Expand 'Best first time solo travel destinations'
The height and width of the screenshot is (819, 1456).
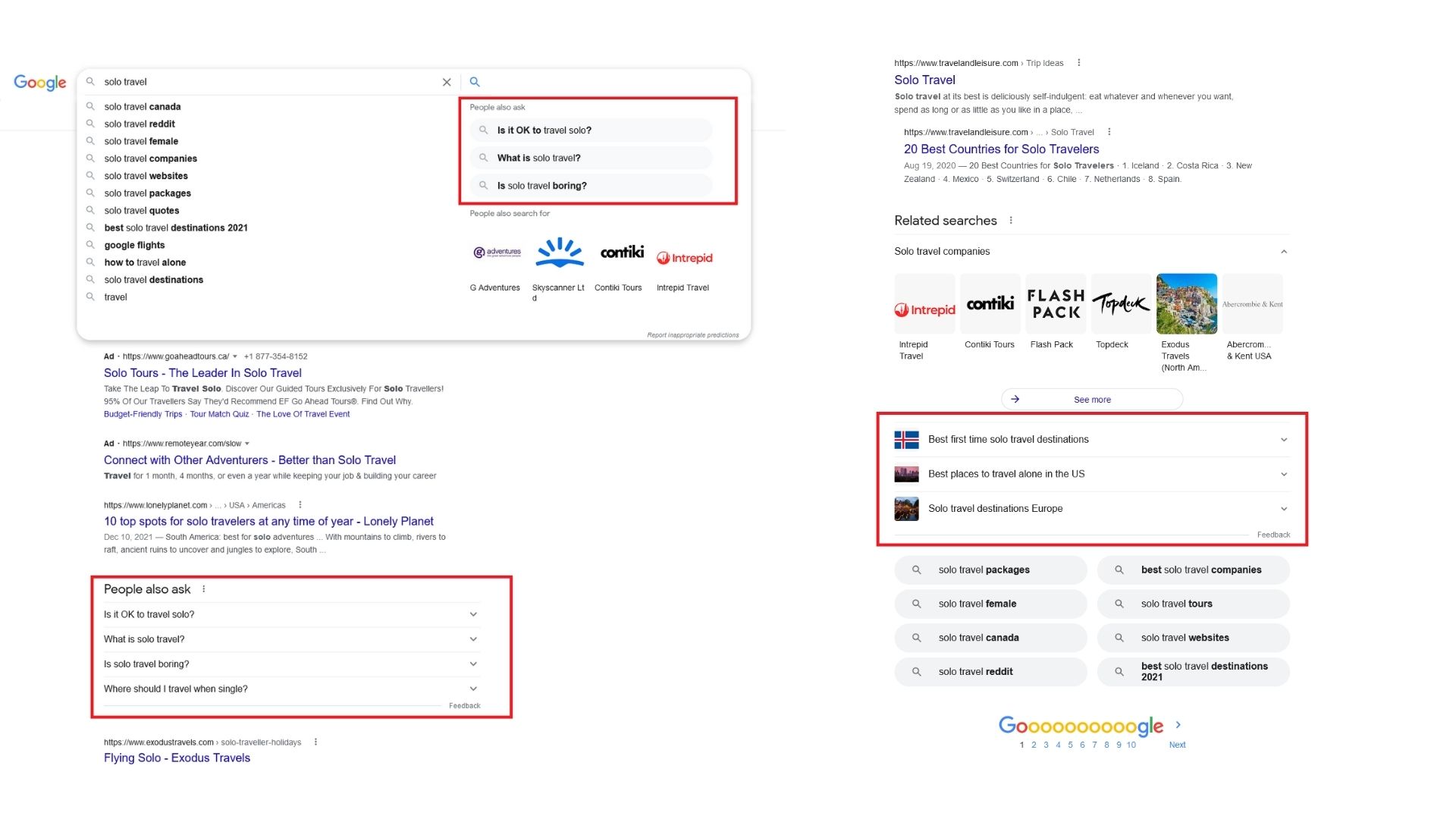[x=1092, y=440]
